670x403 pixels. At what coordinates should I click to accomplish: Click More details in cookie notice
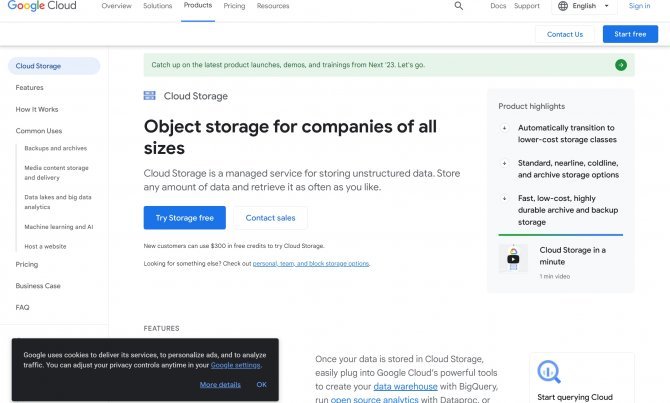pos(220,385)
